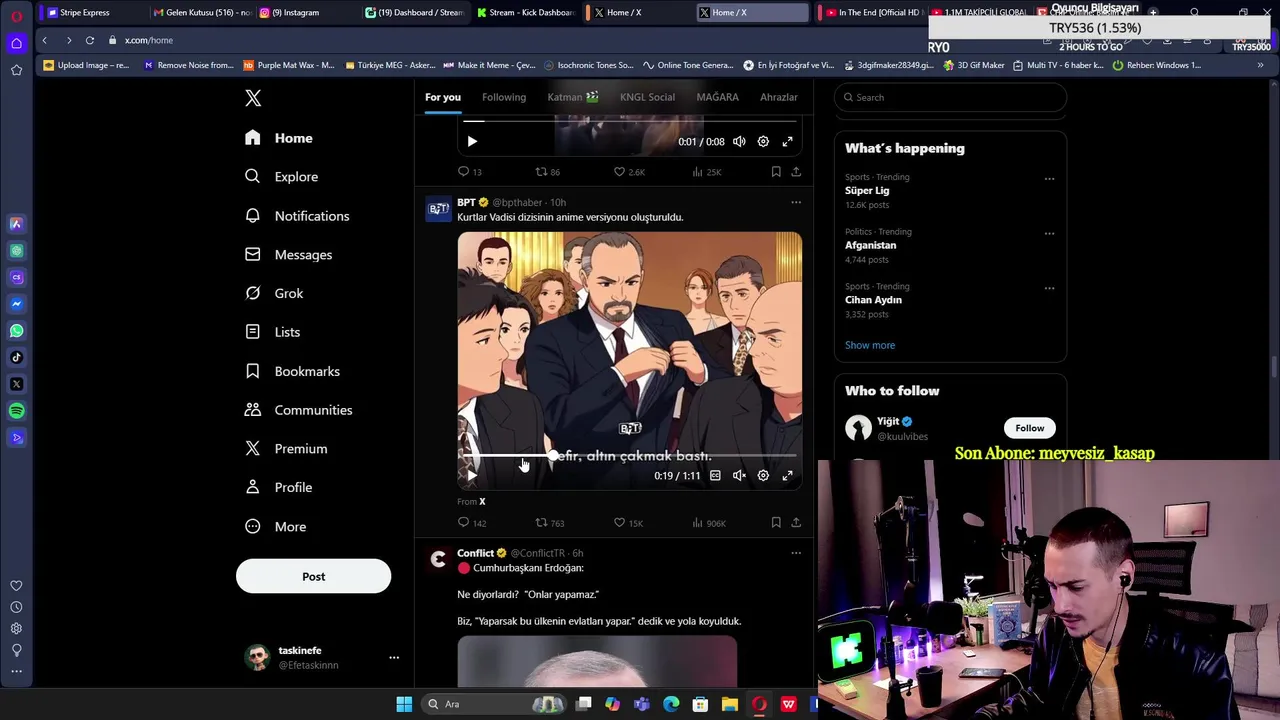This screenshot has height=720, width=1280.
Task: Open Communities from the sidebar
Action: point(298,410)
